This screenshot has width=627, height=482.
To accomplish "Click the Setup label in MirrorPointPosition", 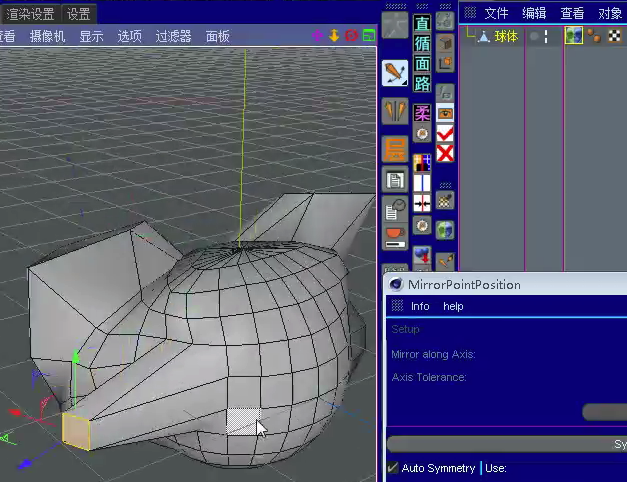I will click(405, 329).
